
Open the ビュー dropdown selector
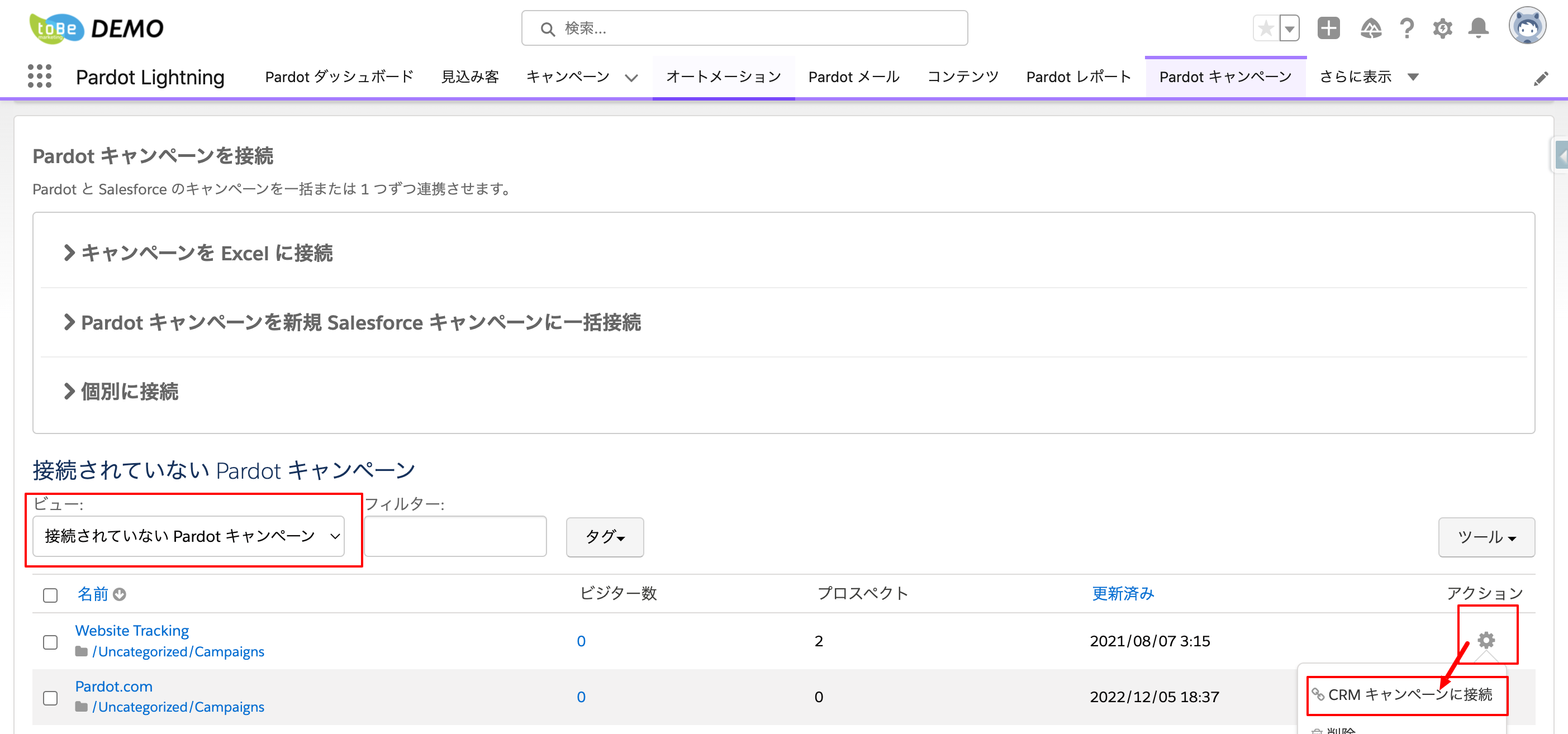click(x=189, y=536)
